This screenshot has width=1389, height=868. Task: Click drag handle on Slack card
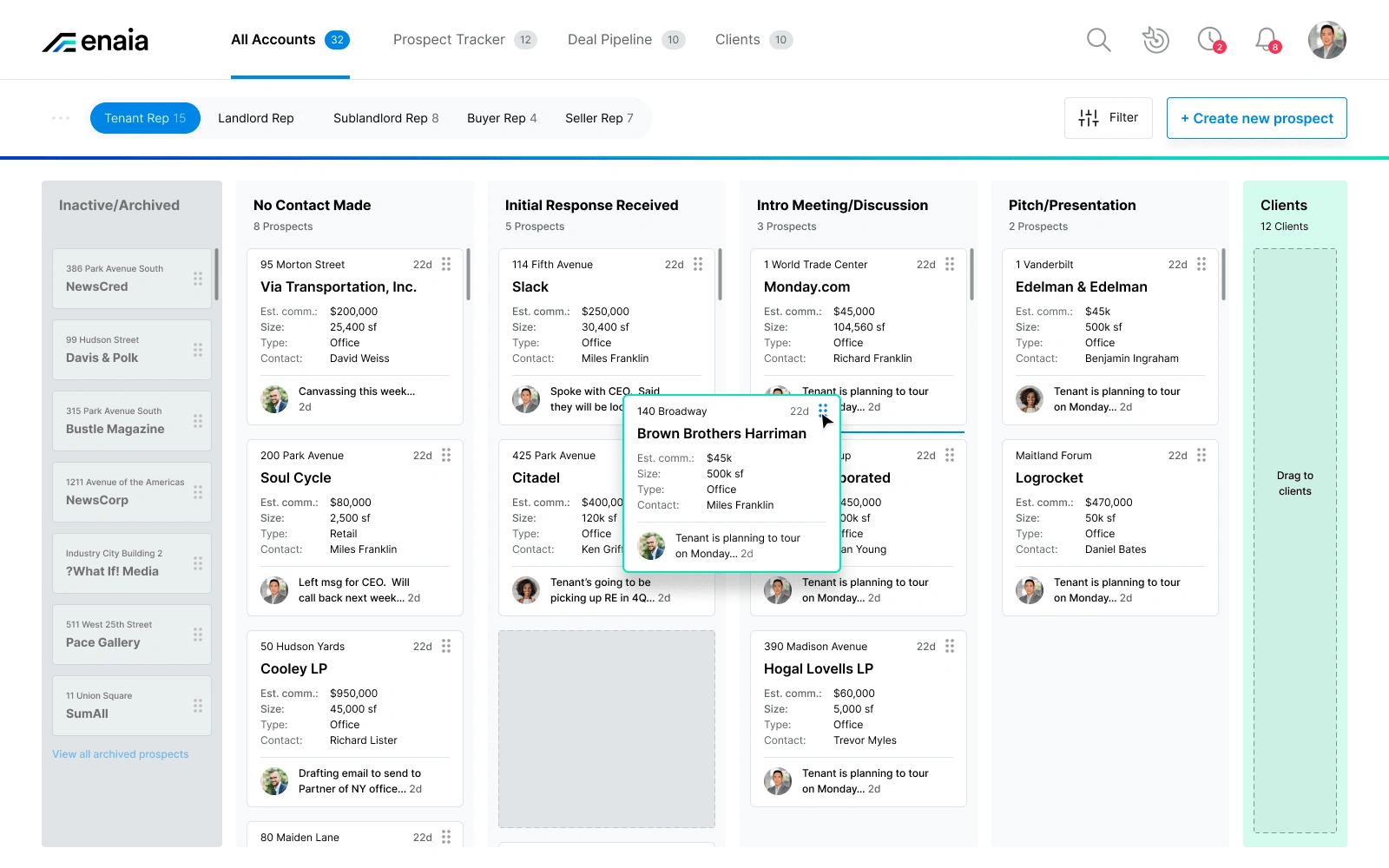pos(698,264)
